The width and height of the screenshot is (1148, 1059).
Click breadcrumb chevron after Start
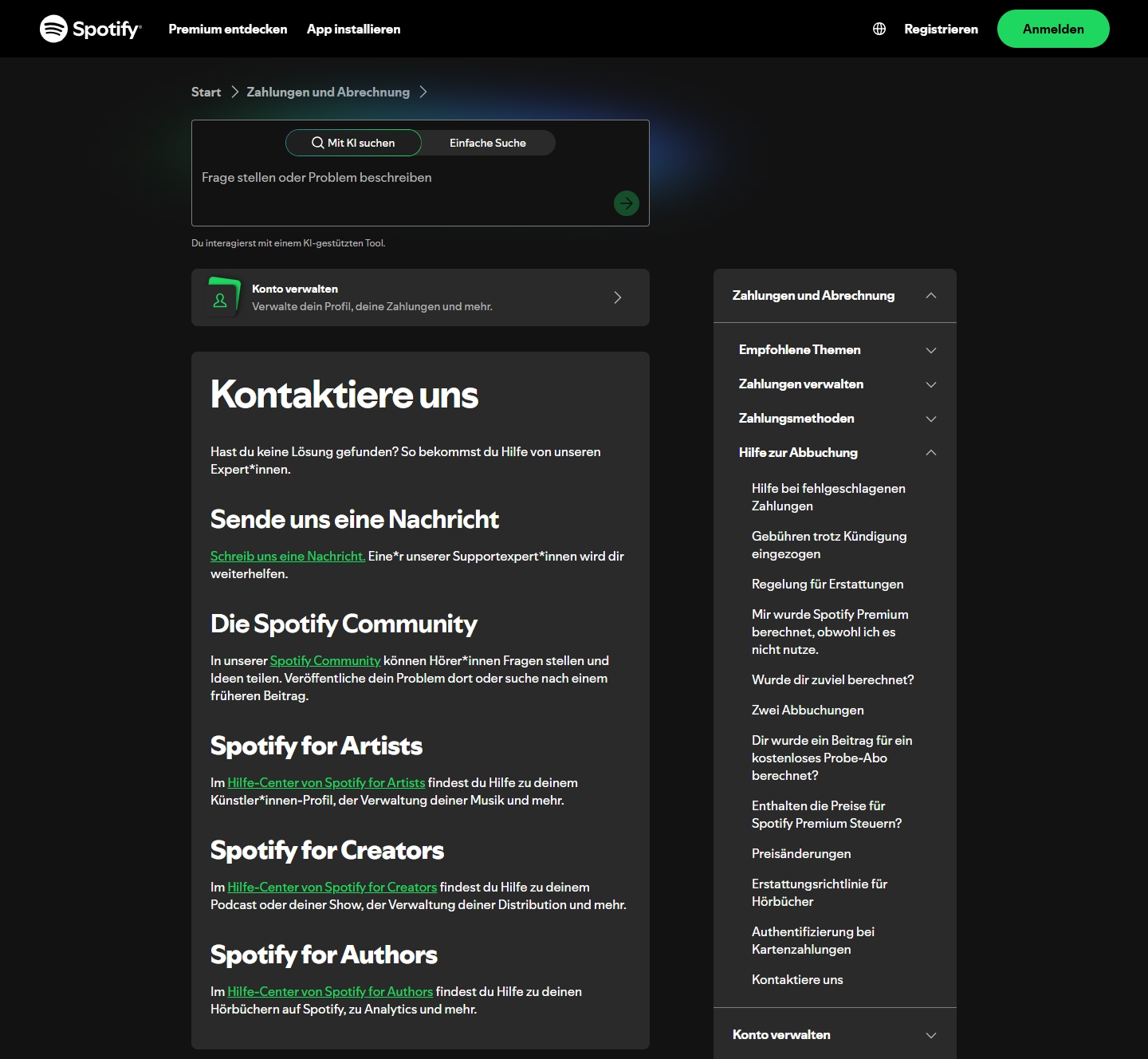point(235,92)
